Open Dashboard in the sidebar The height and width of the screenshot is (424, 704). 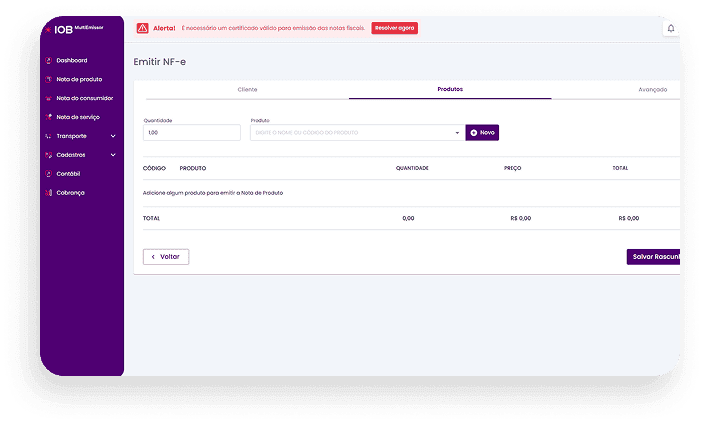(x=72, y=60)
